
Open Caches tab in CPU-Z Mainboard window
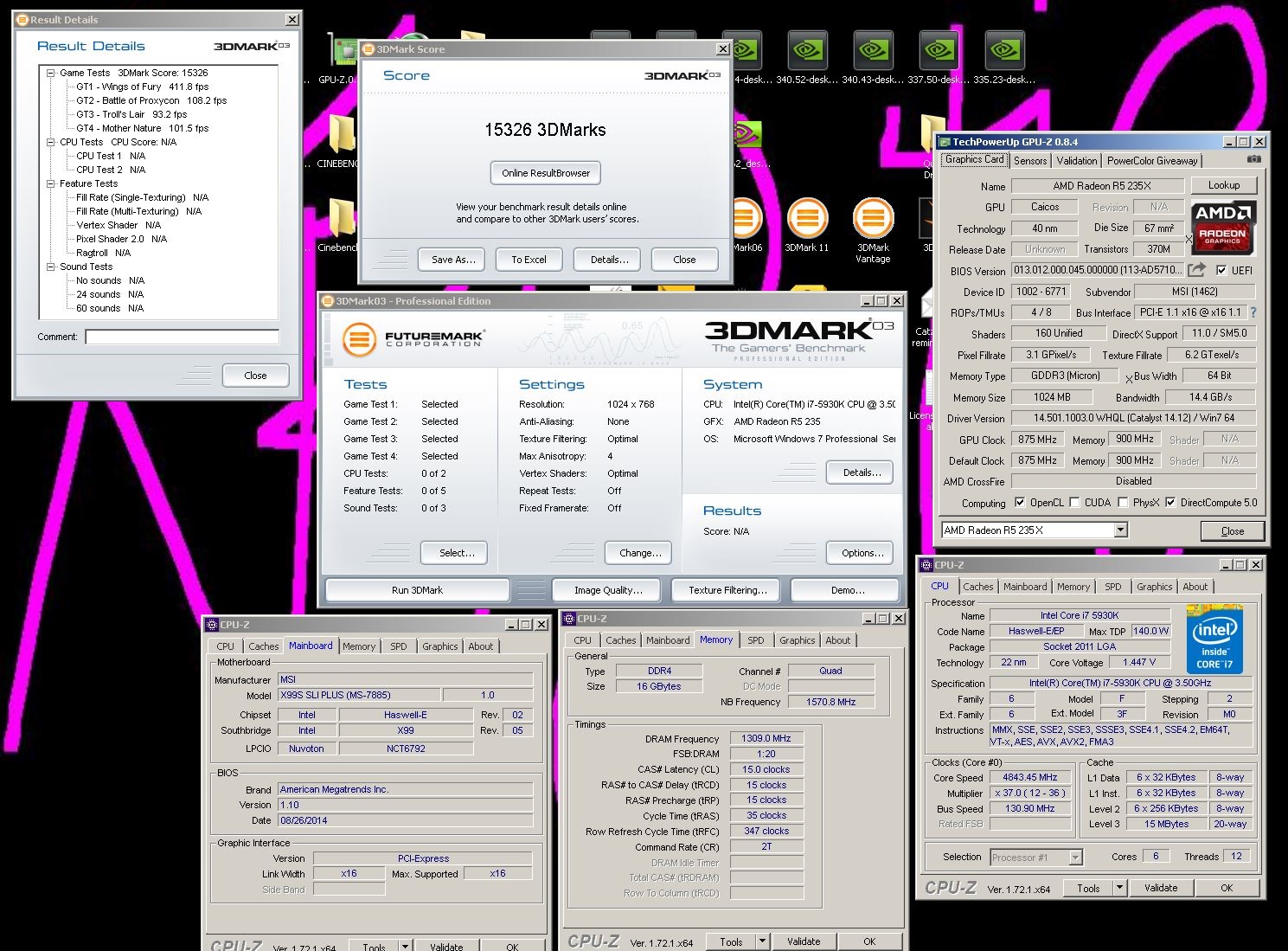(264, 646)
